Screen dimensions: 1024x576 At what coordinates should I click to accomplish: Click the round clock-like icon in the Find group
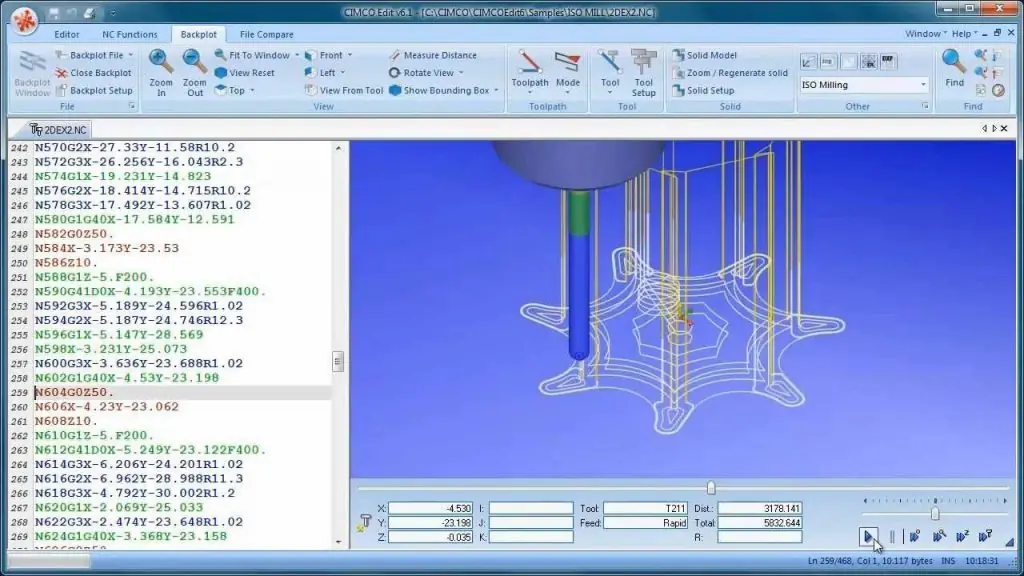pyautogui.click(x=998, y=90)
